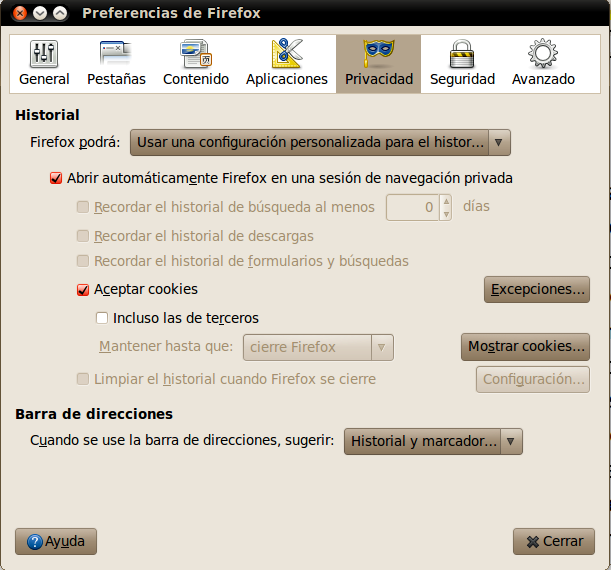
Task: Toggle Recordar el historial de descargas checkbox
Action: [x=83, y=236]
